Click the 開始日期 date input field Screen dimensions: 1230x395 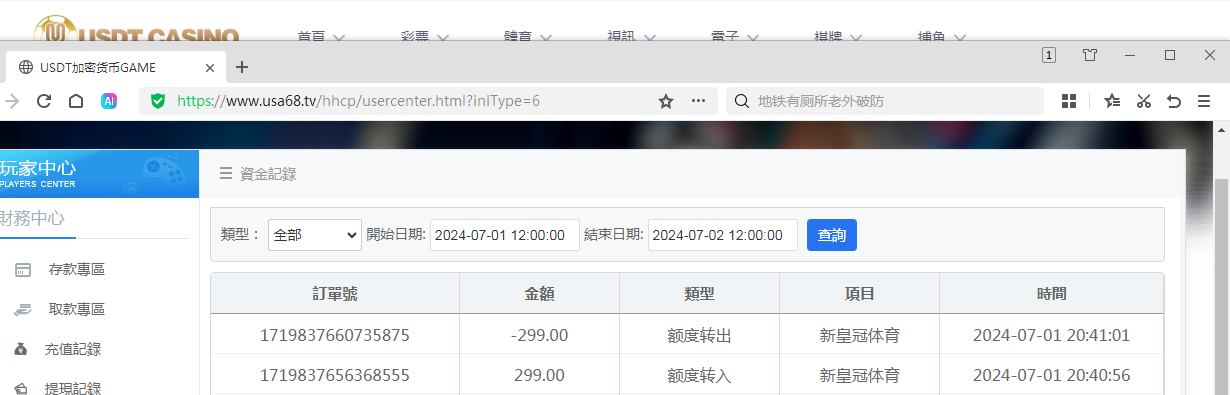[505, 235]
